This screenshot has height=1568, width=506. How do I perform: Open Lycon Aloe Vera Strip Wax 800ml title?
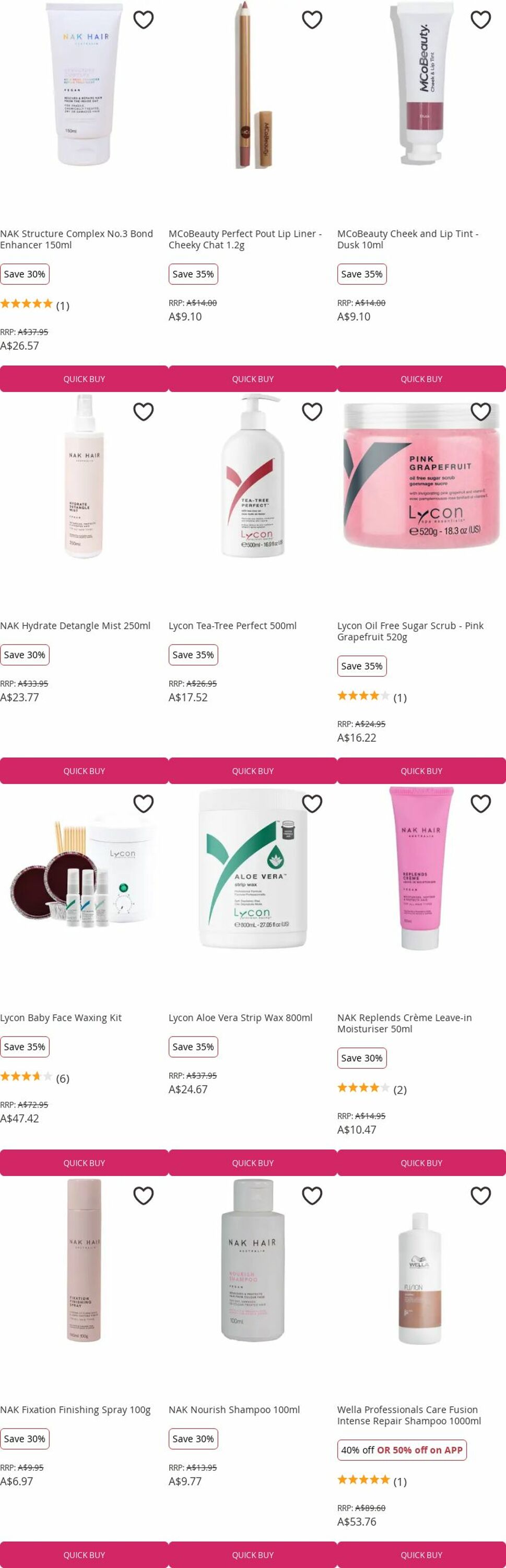[x=240, y=1018]
